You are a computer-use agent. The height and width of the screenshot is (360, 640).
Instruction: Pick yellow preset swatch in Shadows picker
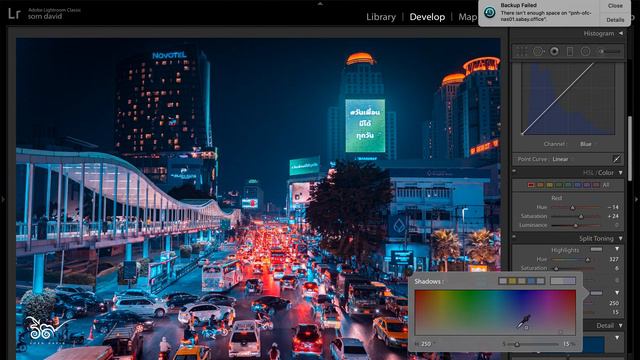pyautogui.click(x=512, y=281)
